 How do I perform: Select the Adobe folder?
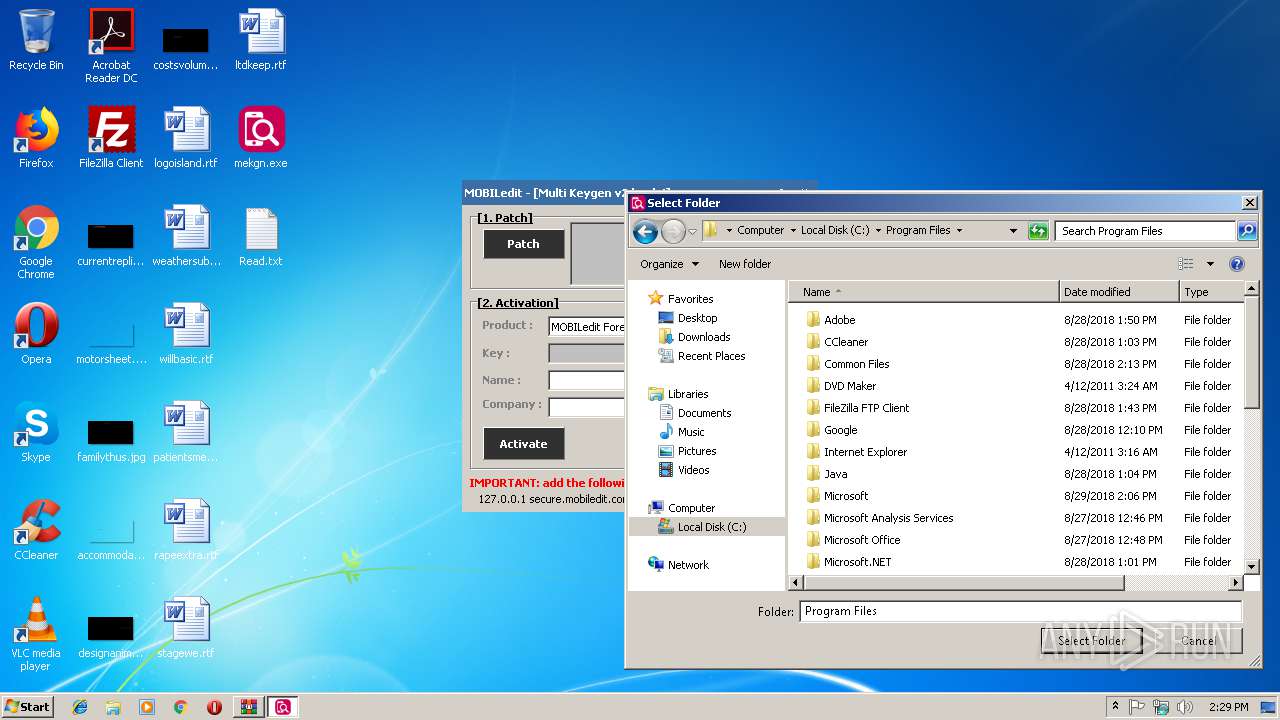839,320
